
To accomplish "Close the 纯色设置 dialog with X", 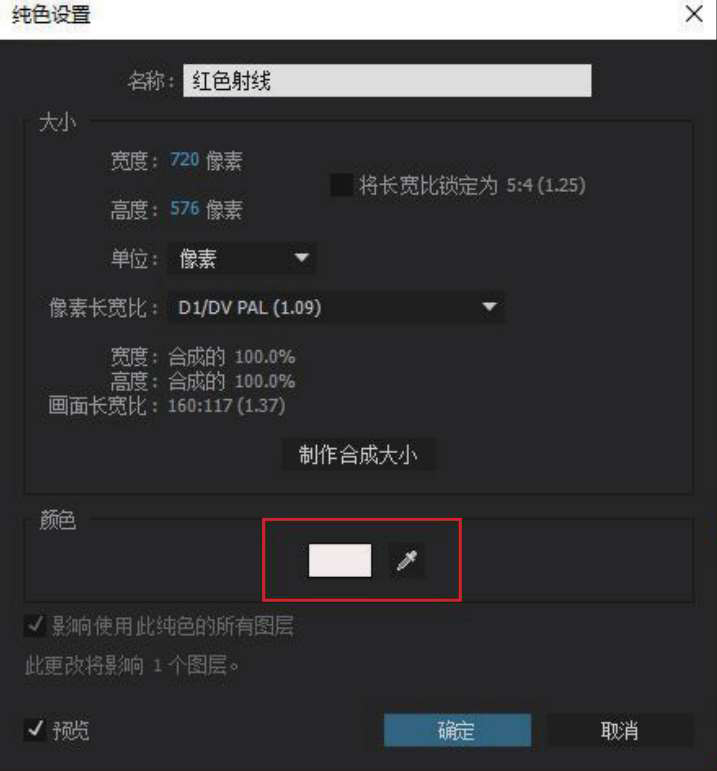I will pos(694,14).
